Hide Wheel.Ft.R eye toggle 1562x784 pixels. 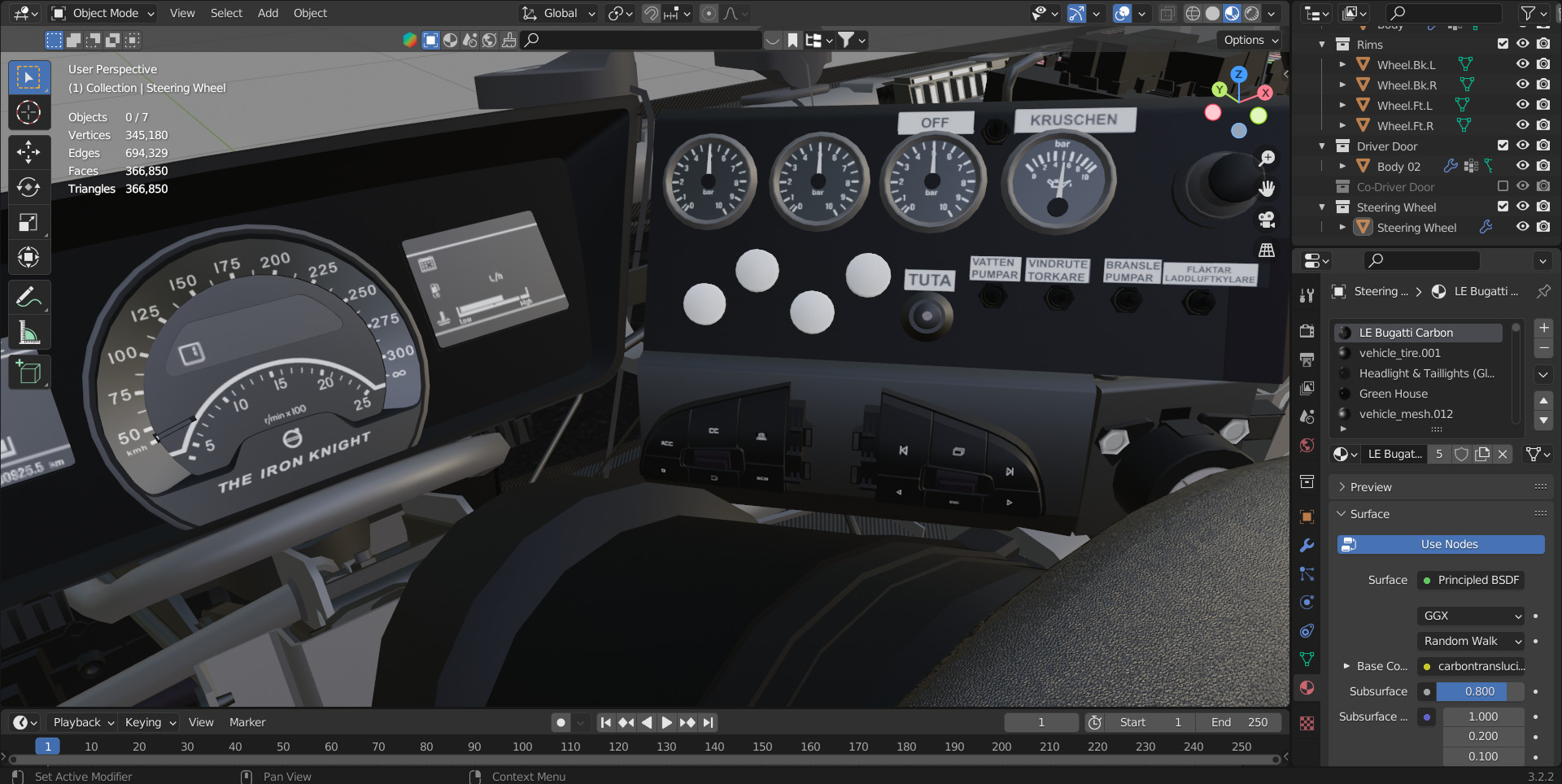click(1522, 125)
